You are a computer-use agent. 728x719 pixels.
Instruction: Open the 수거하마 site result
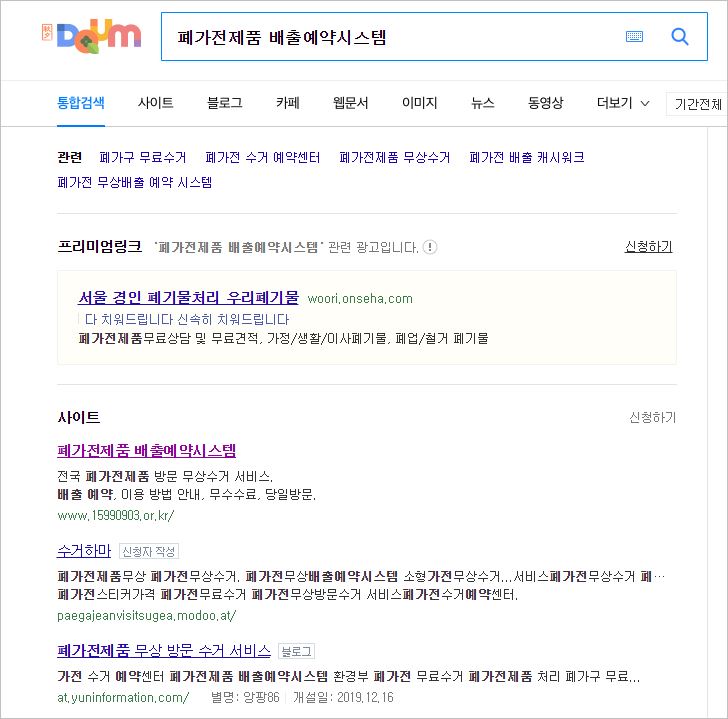pos(84,551)
